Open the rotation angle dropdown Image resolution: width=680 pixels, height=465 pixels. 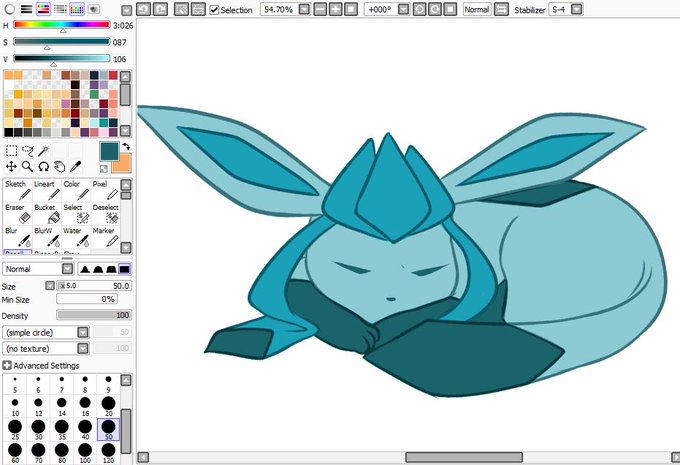tap(404, 9)
